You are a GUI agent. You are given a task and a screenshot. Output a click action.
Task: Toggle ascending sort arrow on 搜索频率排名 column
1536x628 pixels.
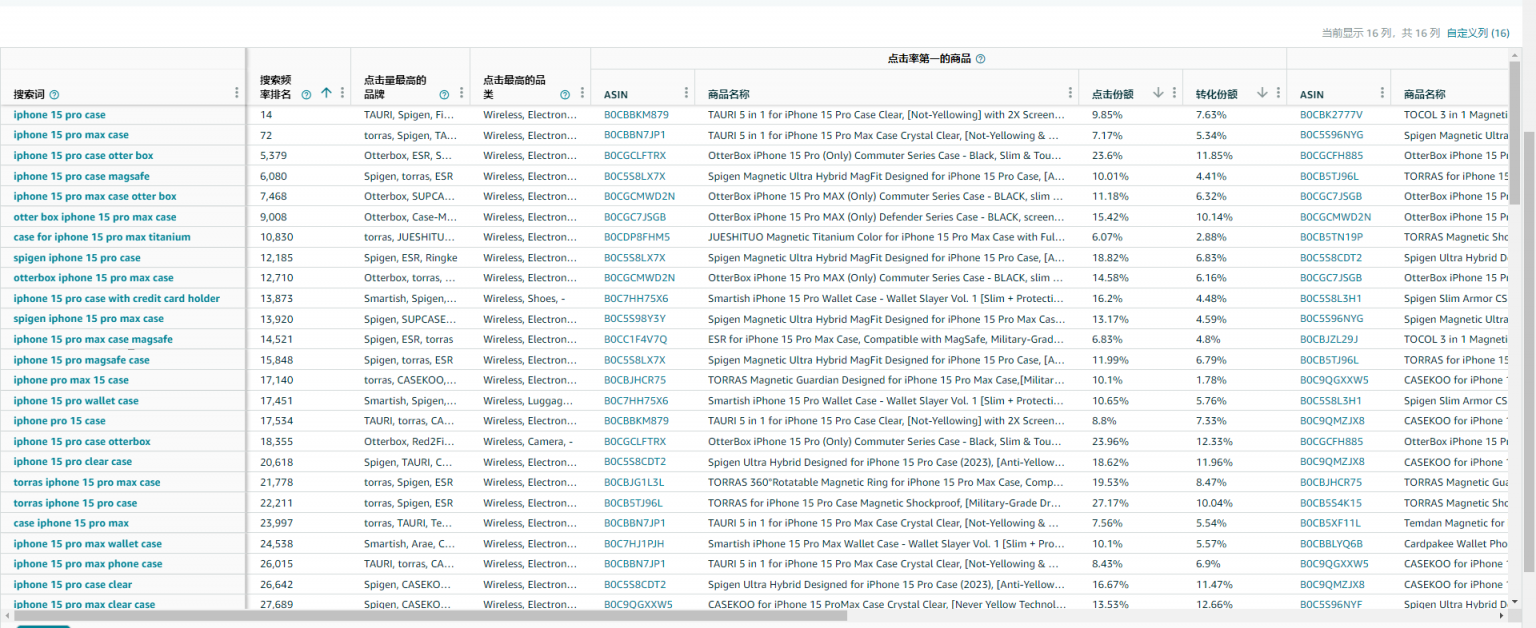326,93
